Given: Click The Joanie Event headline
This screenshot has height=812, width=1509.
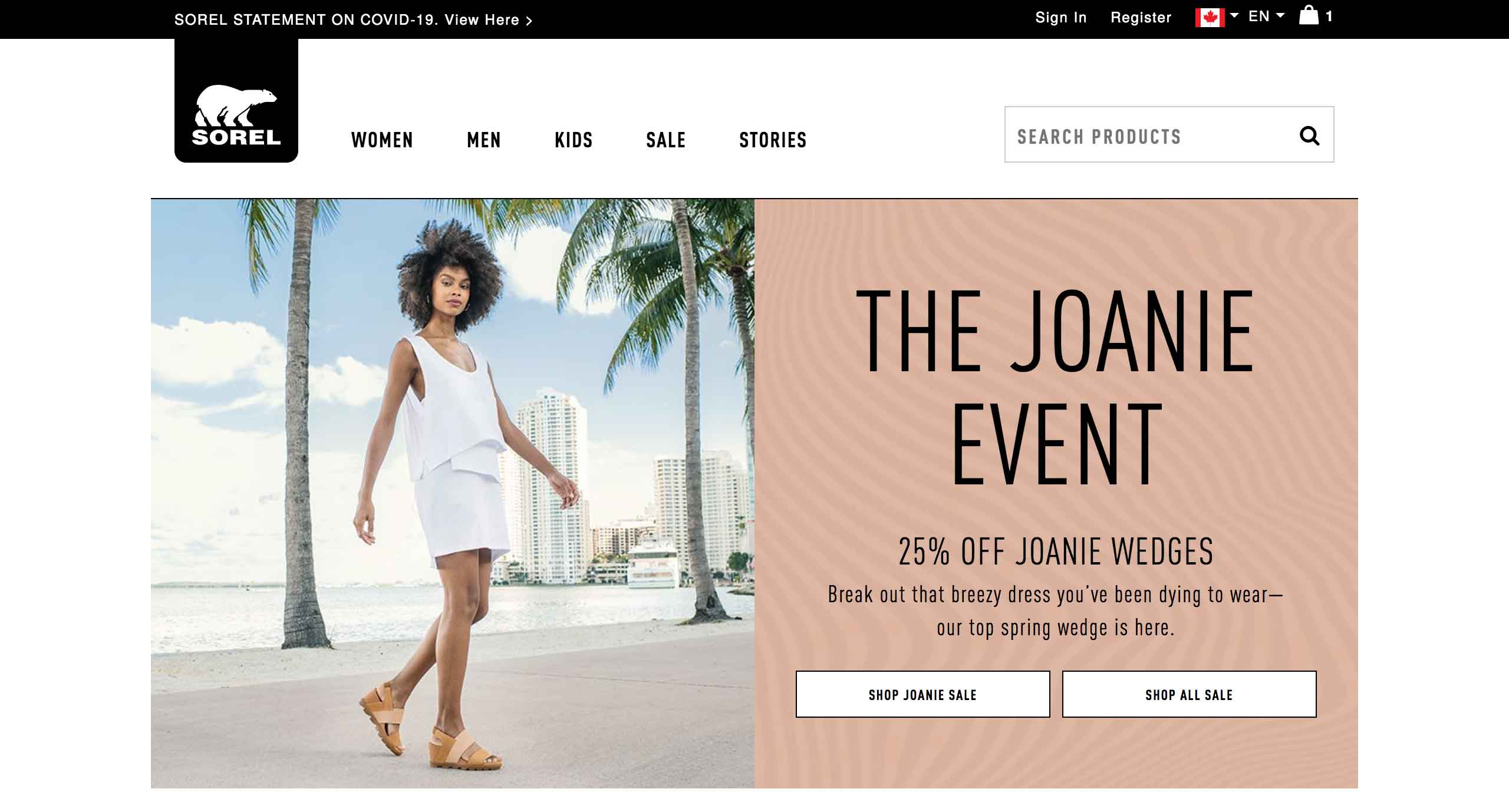Looking at the screenshot, I should (x=1055, y=388).
